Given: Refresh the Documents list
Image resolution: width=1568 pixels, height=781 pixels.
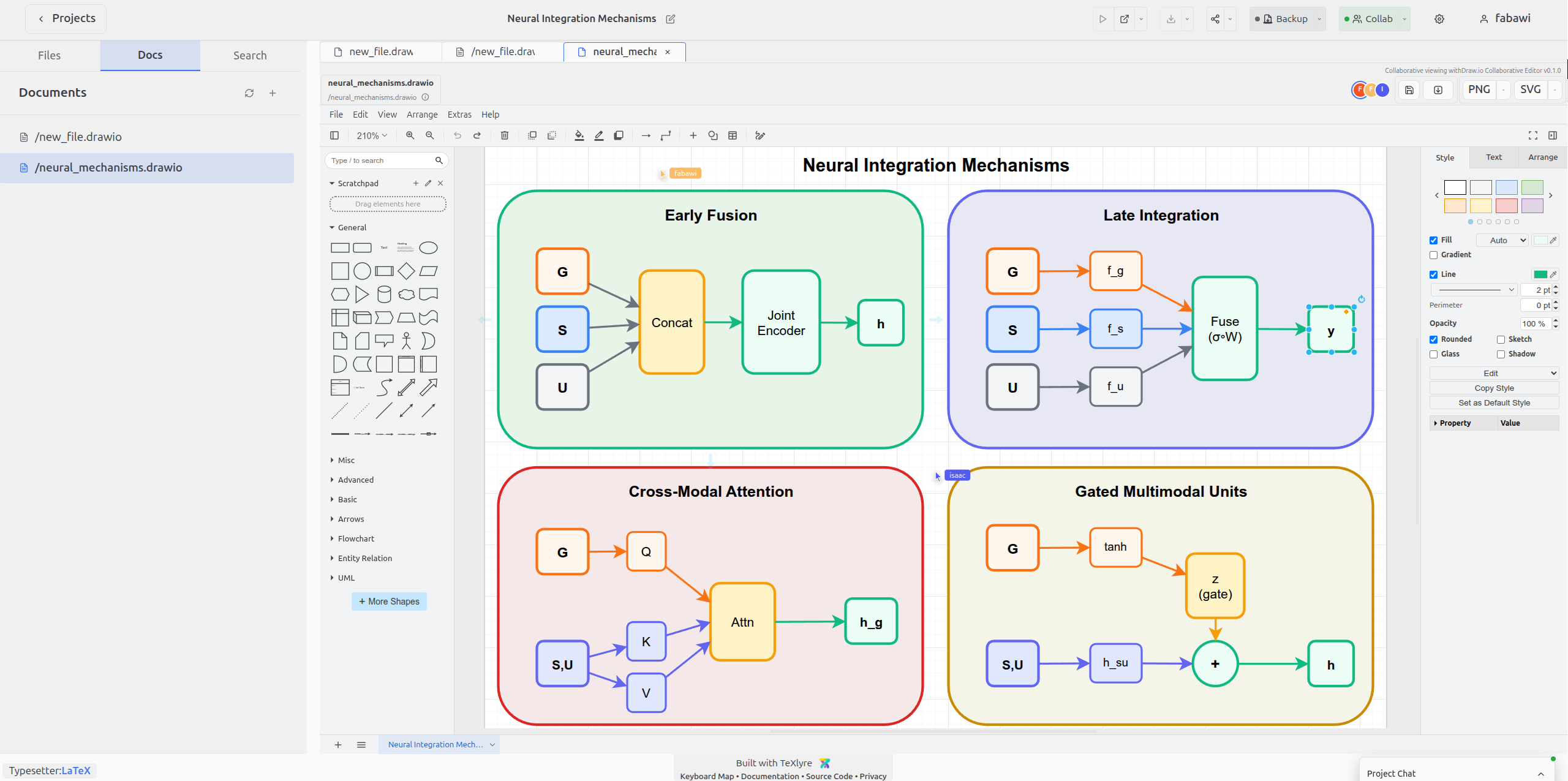Looking at the screenshot, I should coord(249,93).
